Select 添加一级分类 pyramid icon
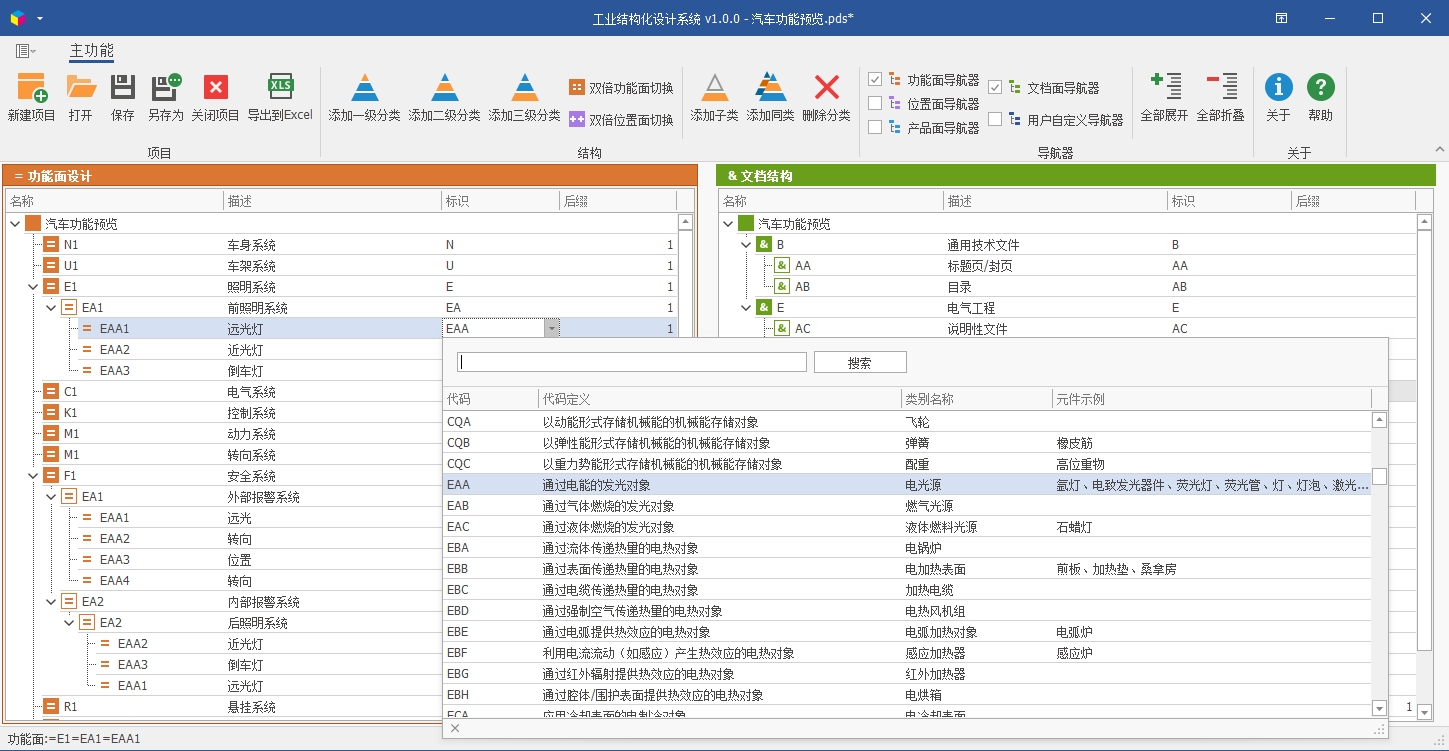Image resolution: width=1449 pixels, height=751 pixels. point(364,89)
